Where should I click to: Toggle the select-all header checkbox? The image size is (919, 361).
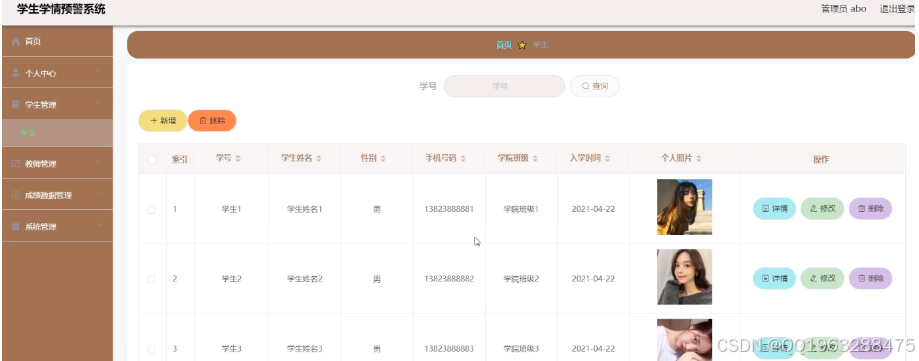(152, 159)
